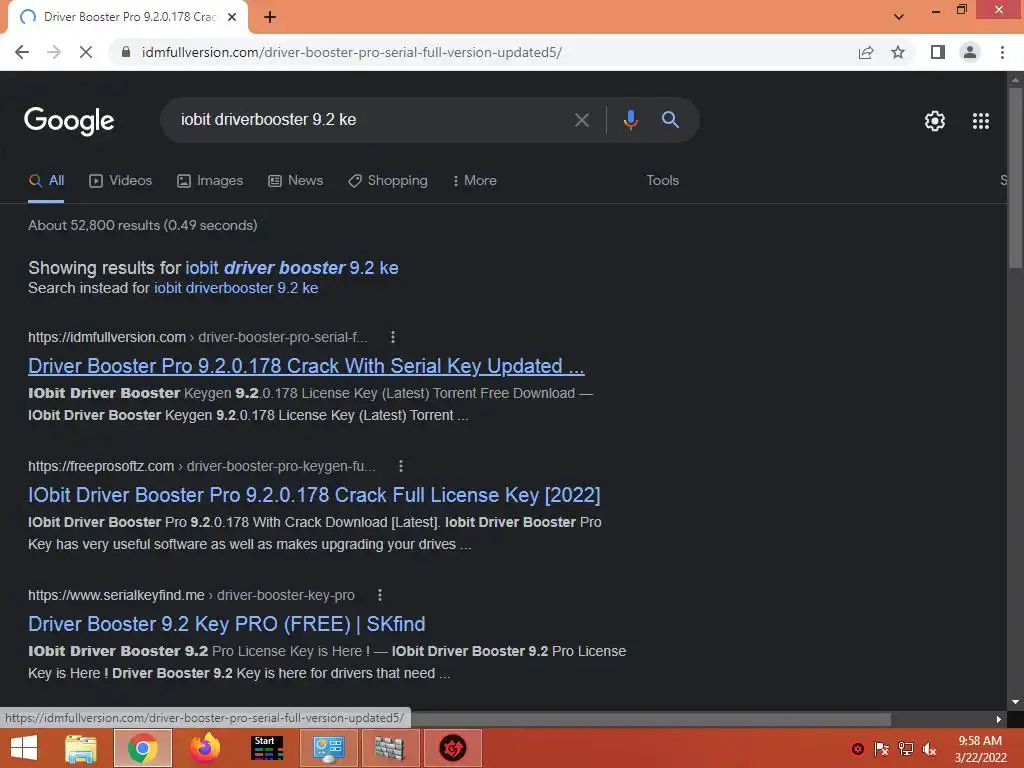Click the scroll down arrow
Image resolution: width=1024 pixels, height=768 pixels.
[1015, 702]
